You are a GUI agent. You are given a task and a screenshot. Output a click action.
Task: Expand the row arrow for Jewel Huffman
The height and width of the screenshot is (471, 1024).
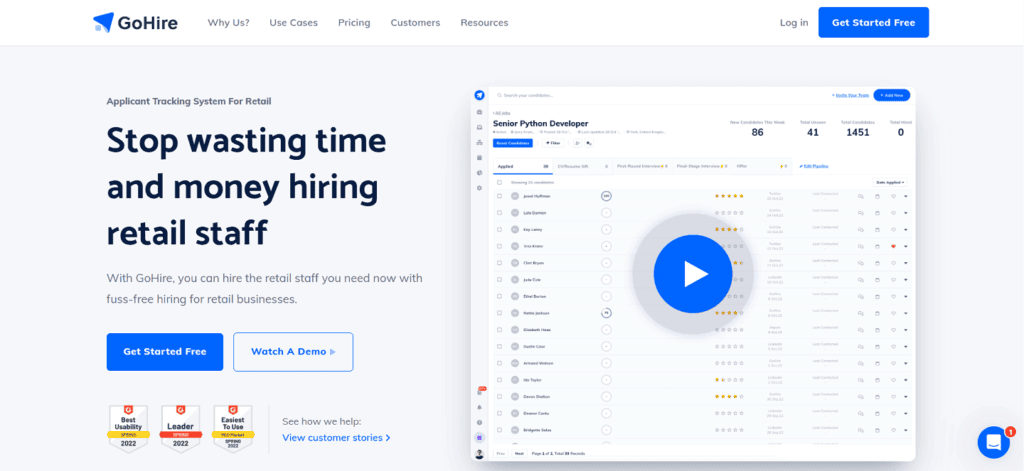906,196
